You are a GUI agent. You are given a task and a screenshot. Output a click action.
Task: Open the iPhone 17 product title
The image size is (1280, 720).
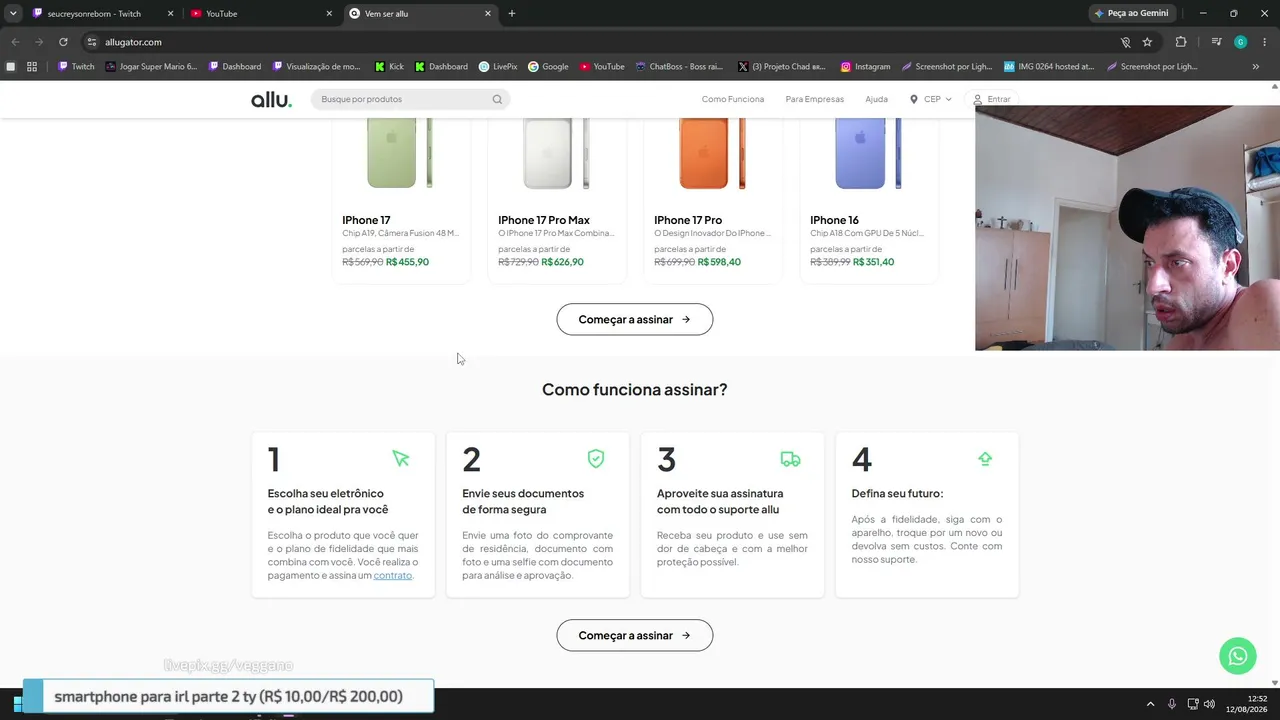pos(366,220)
